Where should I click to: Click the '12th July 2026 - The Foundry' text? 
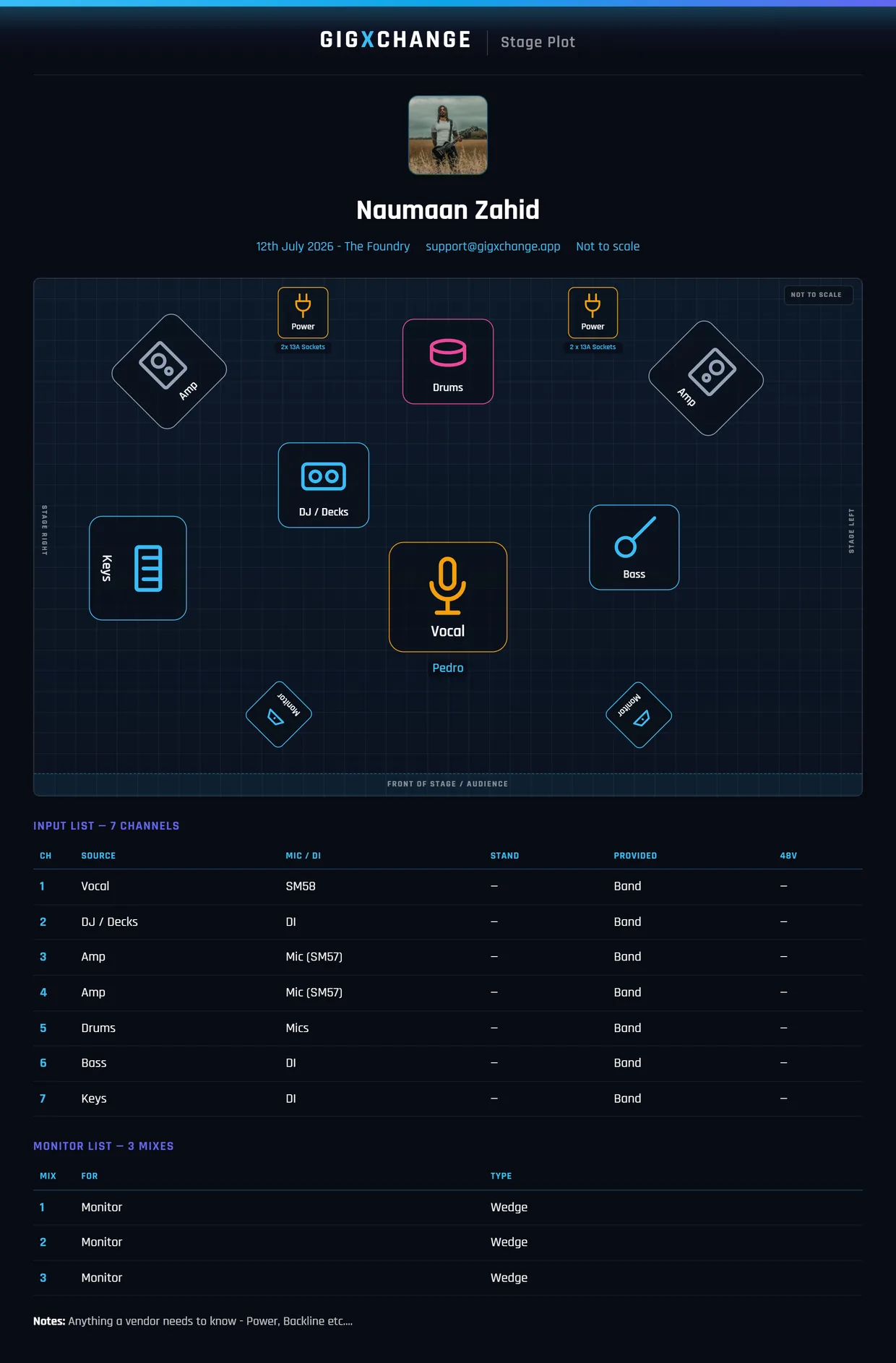click(333, 246)
